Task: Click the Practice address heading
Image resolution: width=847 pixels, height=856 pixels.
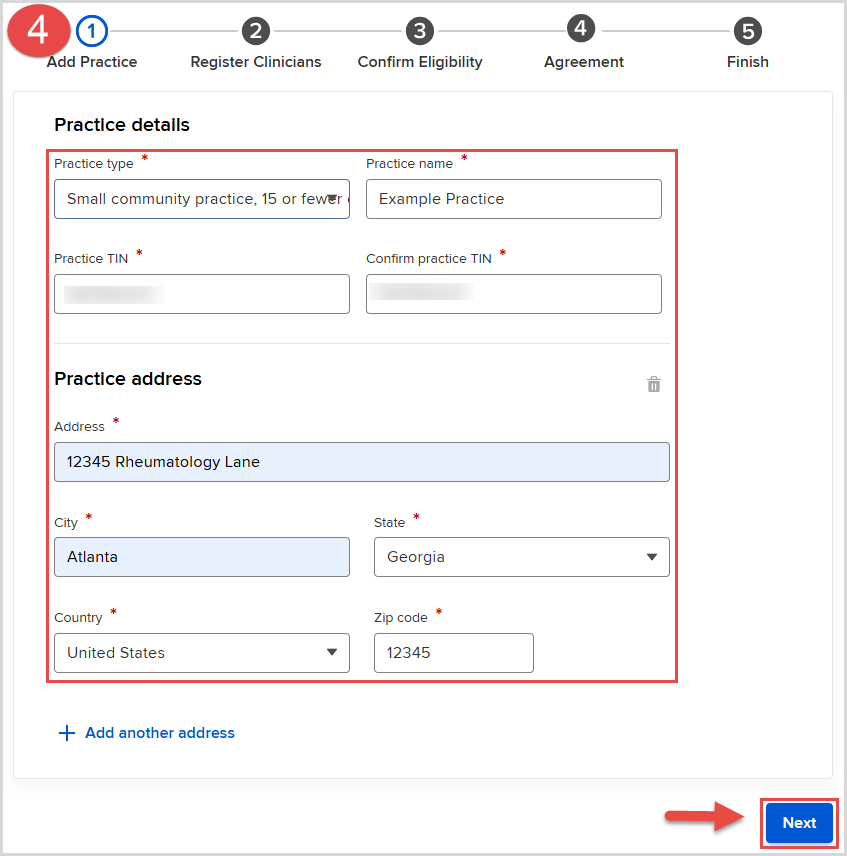Action: tap(128, 378)
